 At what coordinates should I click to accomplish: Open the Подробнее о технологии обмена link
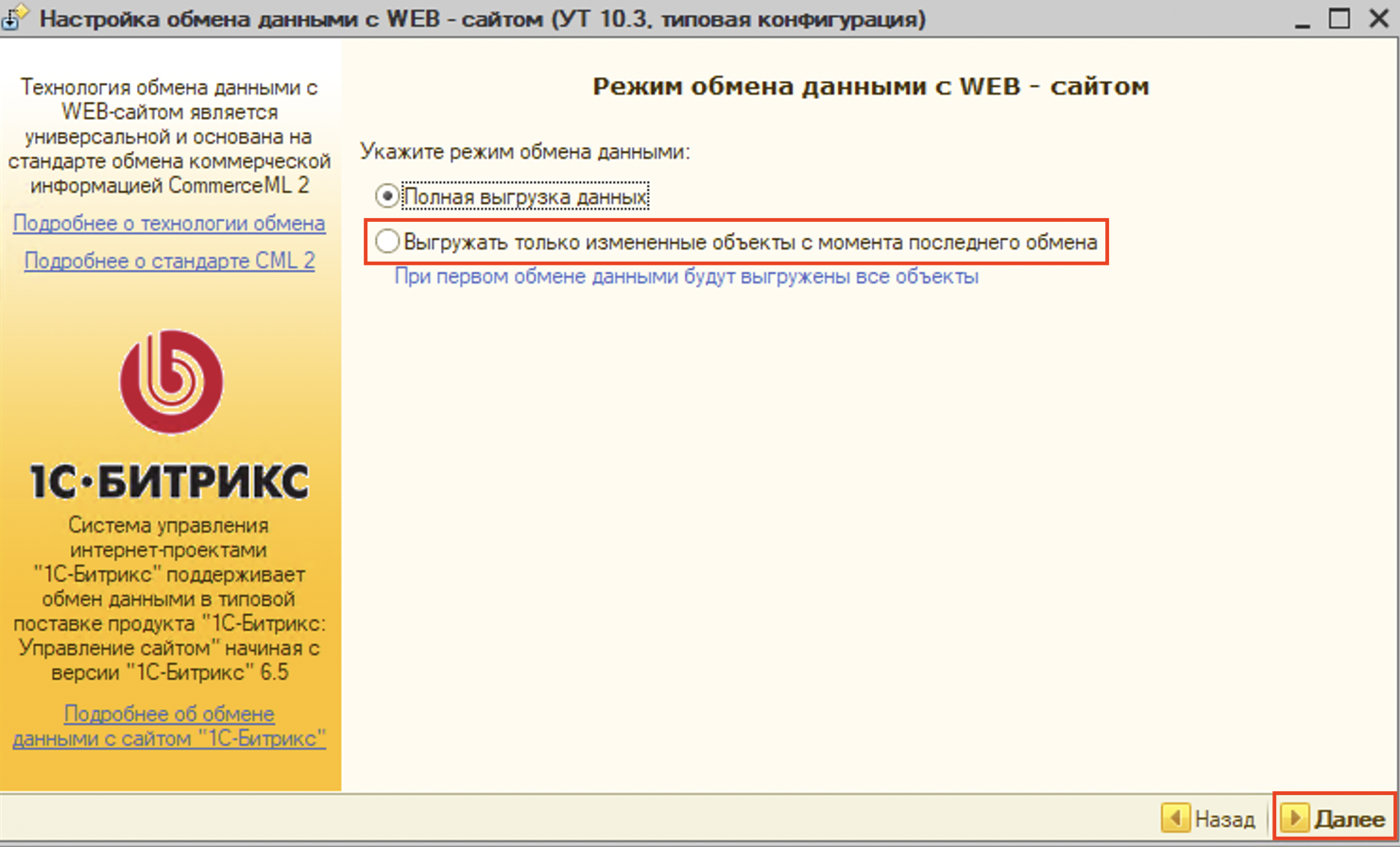[x=169, y=224]
